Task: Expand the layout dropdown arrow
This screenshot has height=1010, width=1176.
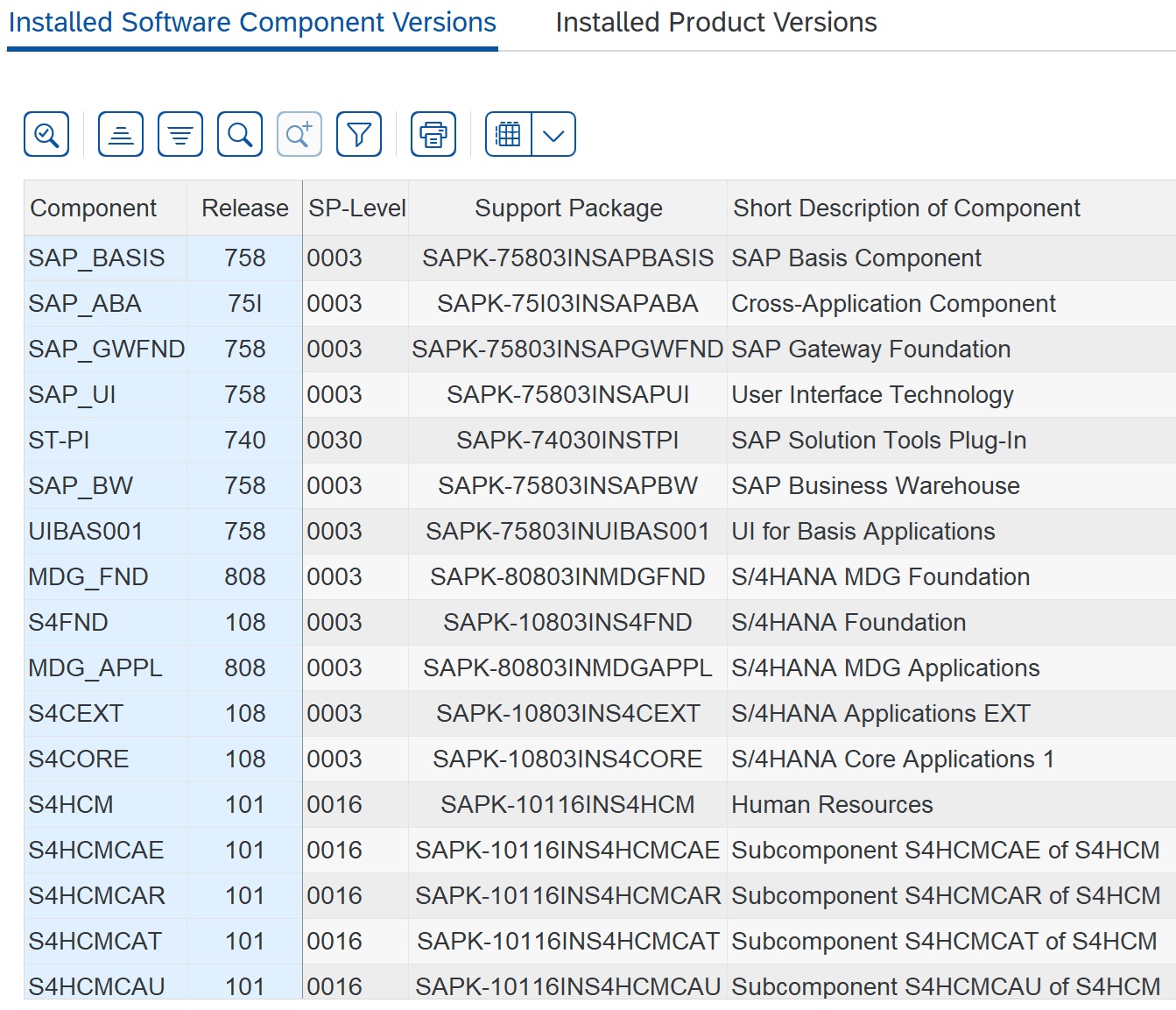Action: (x=553, y=134)
